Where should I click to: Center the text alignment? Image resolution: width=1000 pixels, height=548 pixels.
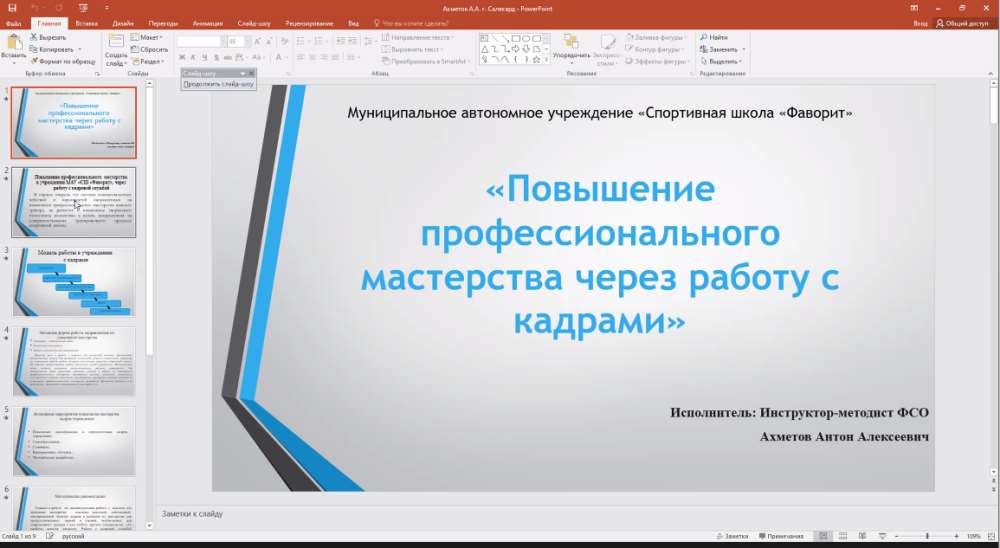312,57
